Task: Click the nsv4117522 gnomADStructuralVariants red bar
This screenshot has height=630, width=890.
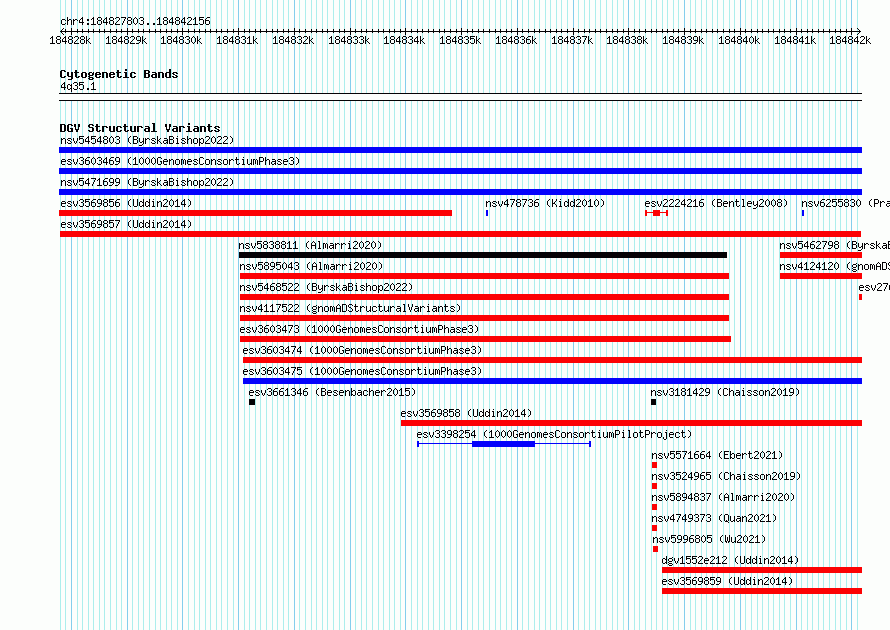Action: coord(484,318)
